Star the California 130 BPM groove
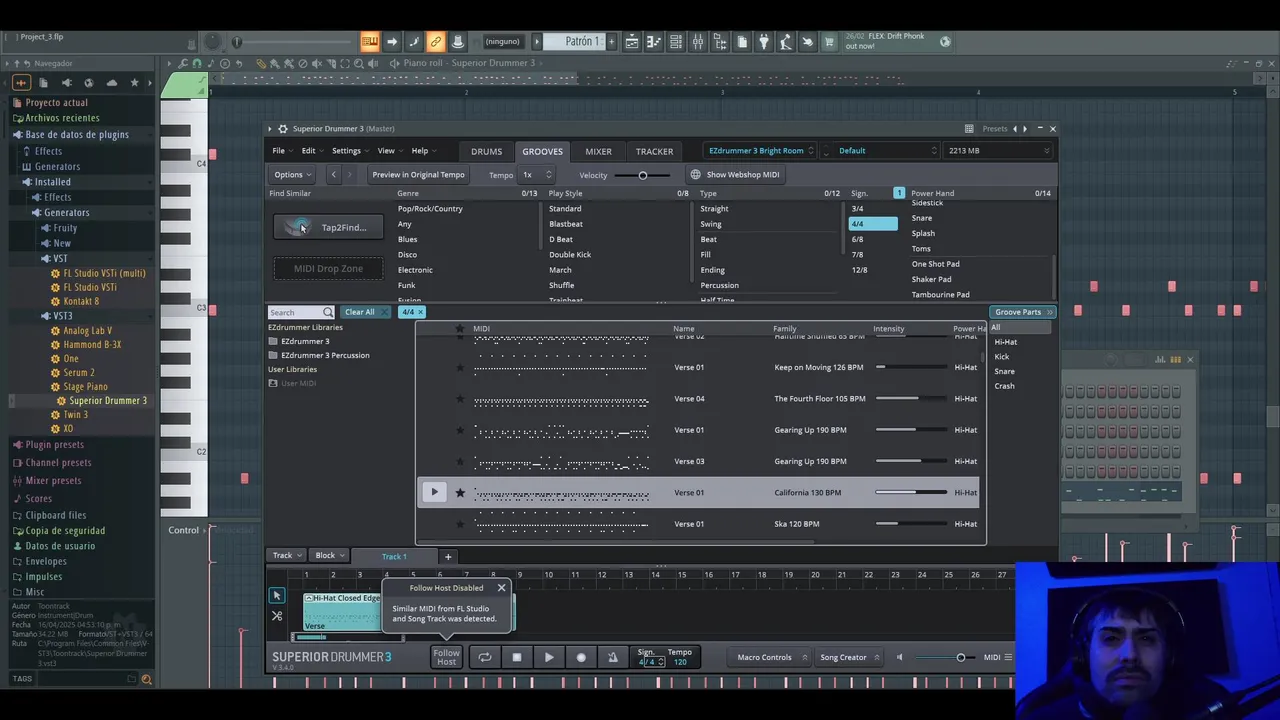 point(460,492)
